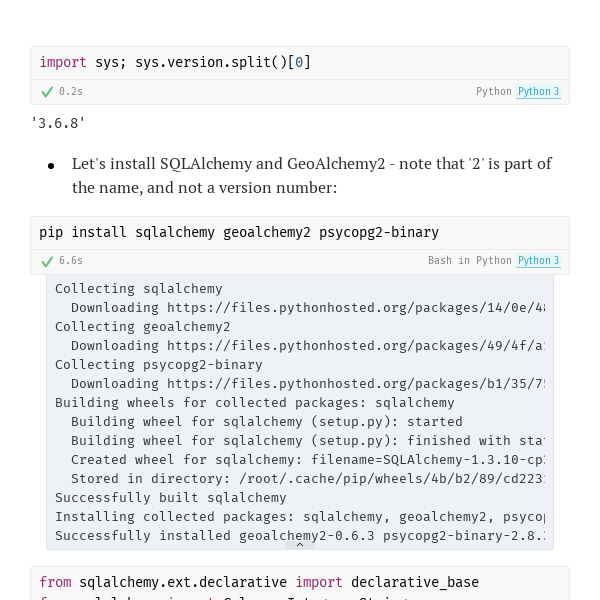Image resolution: width=600 pixels, height=600 pixels.
Task: Click the 6.6s execution time label
Action: click(x=71, y=261)
